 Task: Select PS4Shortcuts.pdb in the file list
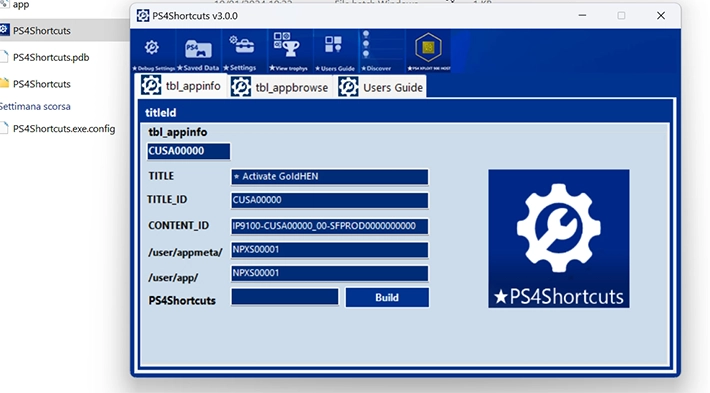coord(51,58)
